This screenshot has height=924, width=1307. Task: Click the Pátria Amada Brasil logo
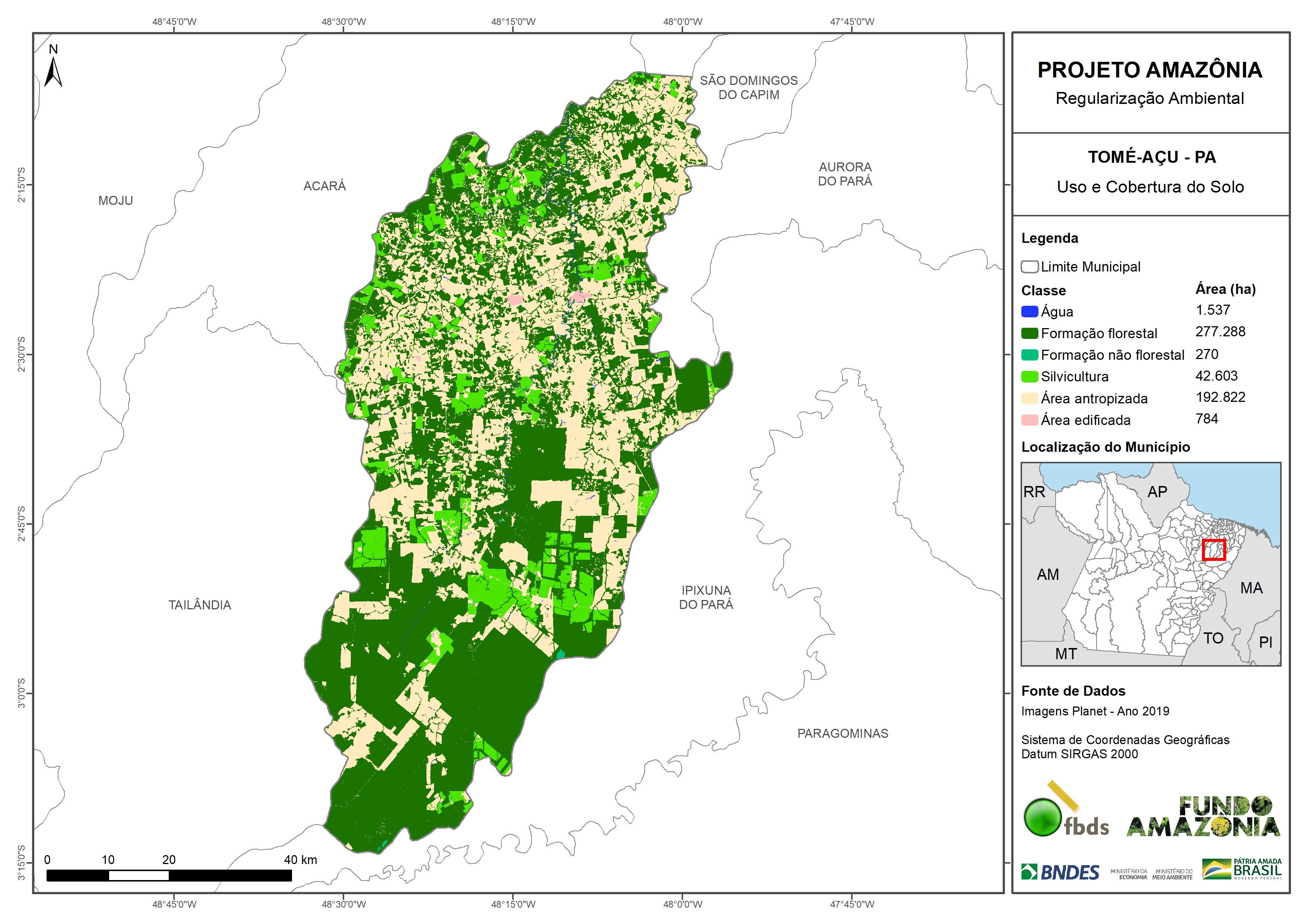pyautogui.click(x=1241, y=869)
